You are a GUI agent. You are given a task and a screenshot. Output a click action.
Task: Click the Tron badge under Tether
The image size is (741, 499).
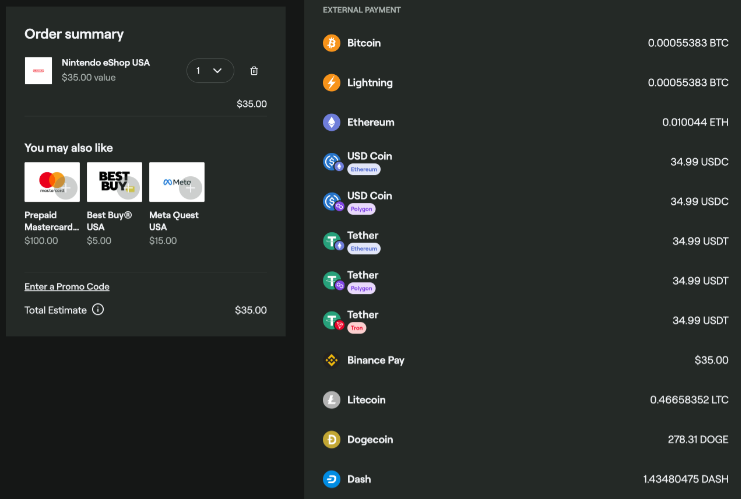(x=357, y=328)
